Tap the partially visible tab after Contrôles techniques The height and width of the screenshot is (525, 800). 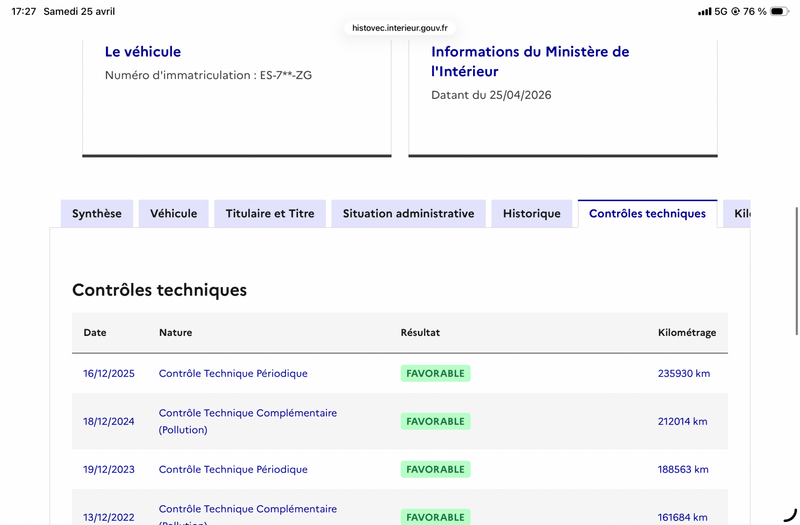(739, 214)
